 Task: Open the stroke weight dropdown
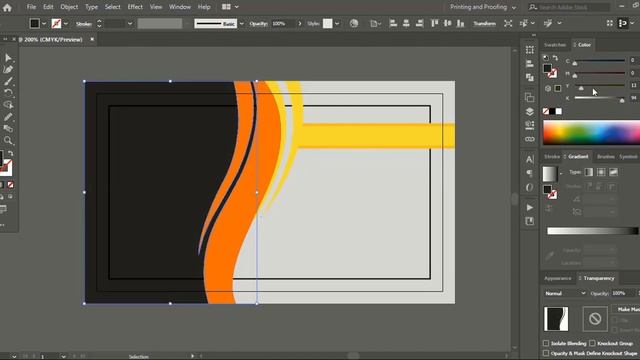point(130,24)
